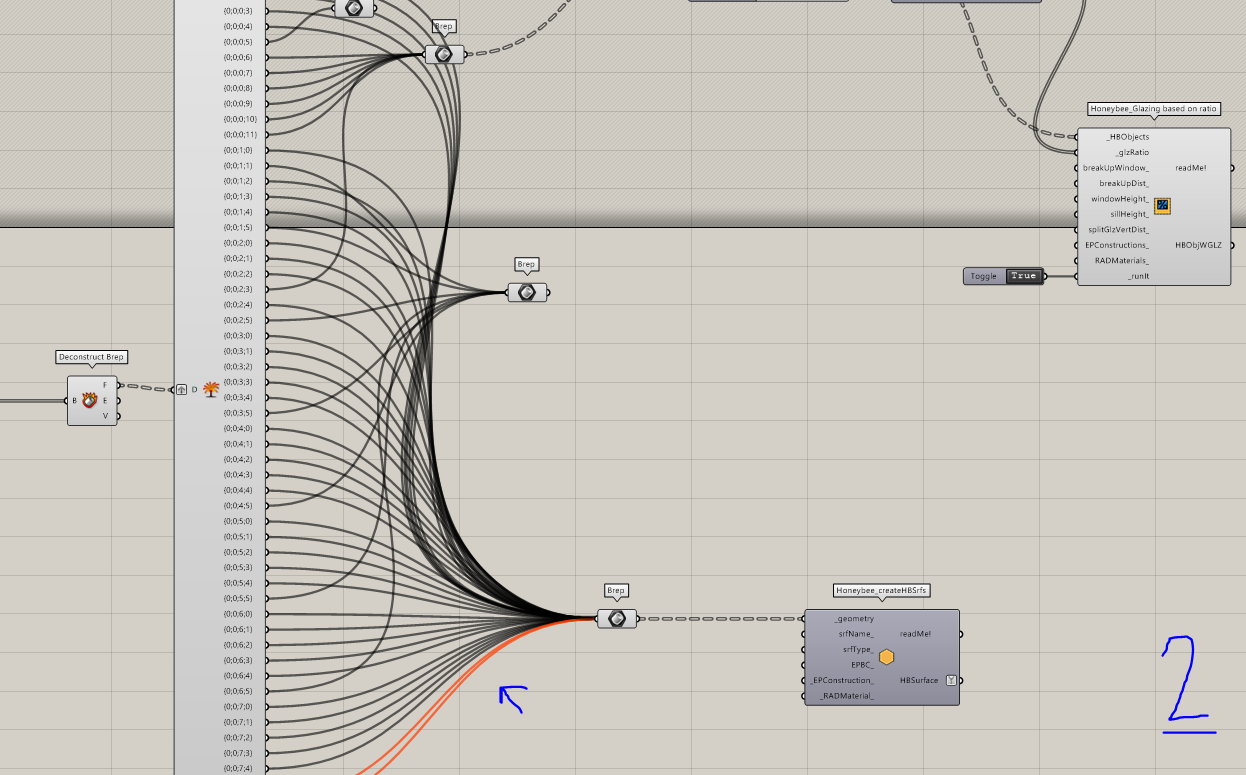The width and height of the screenshot is (1246, 775).
Task: Click the HBSurface output label
Action: coord(919,680)
